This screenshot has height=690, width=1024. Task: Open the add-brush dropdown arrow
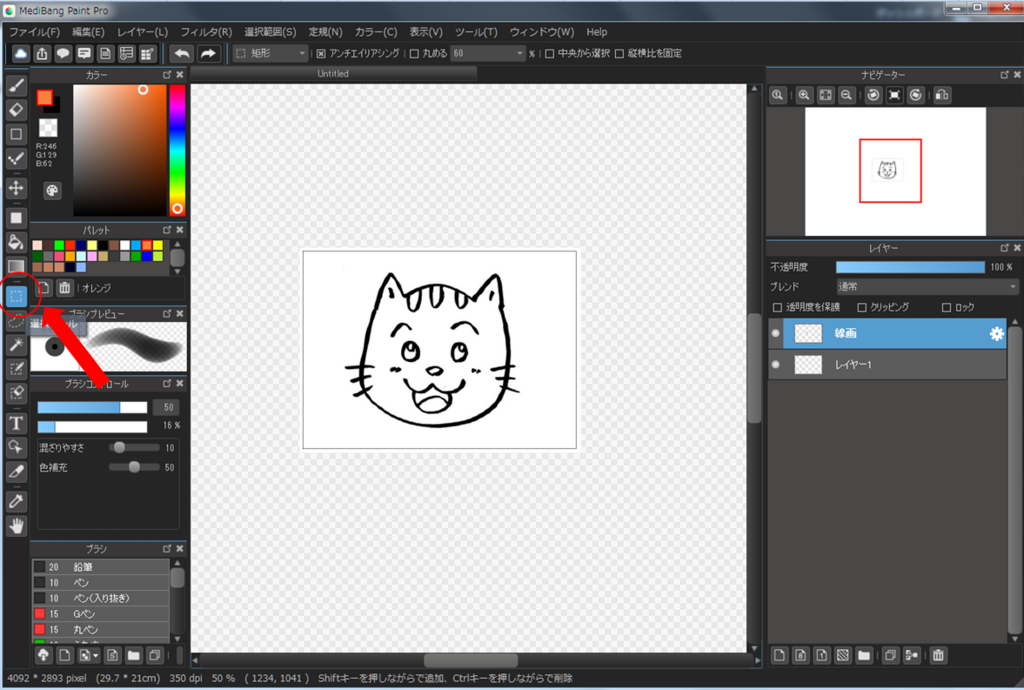95,655
